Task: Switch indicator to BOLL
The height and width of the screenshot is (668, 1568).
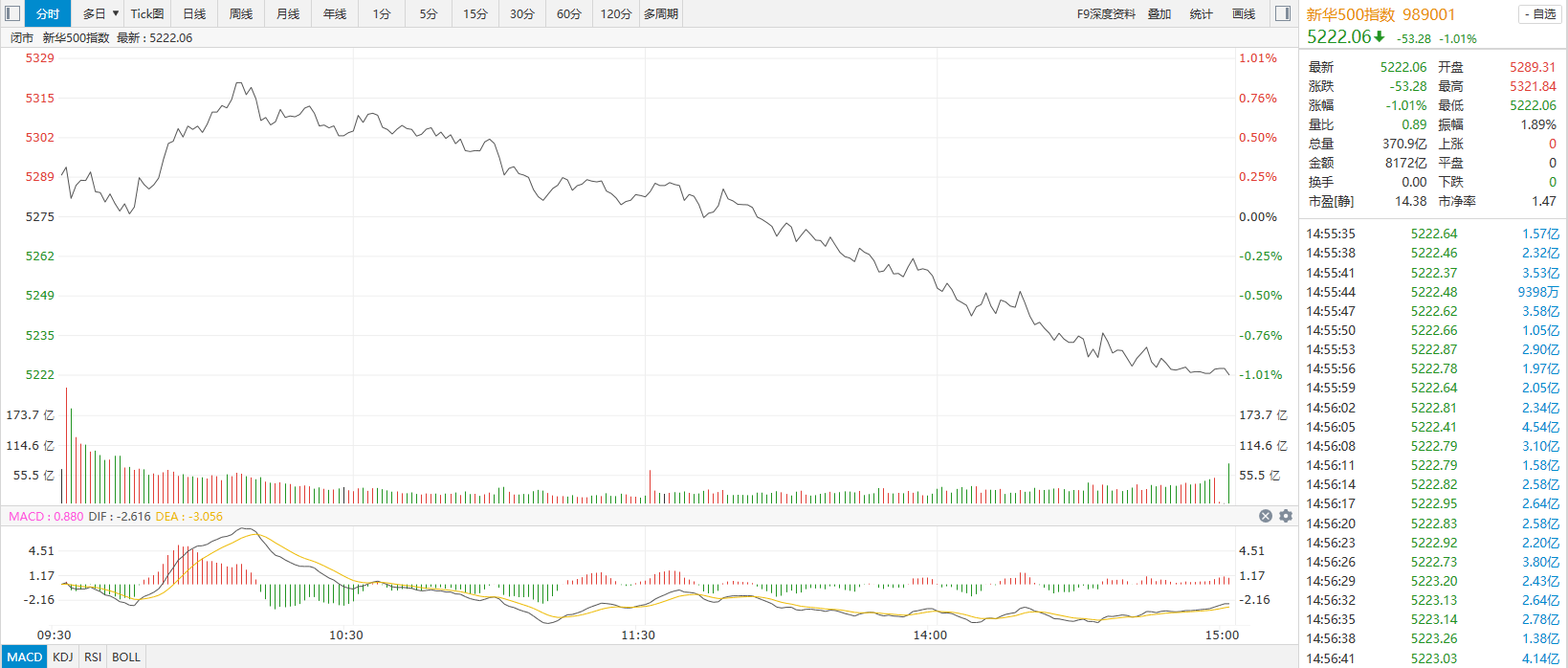Action: point(126,657)
